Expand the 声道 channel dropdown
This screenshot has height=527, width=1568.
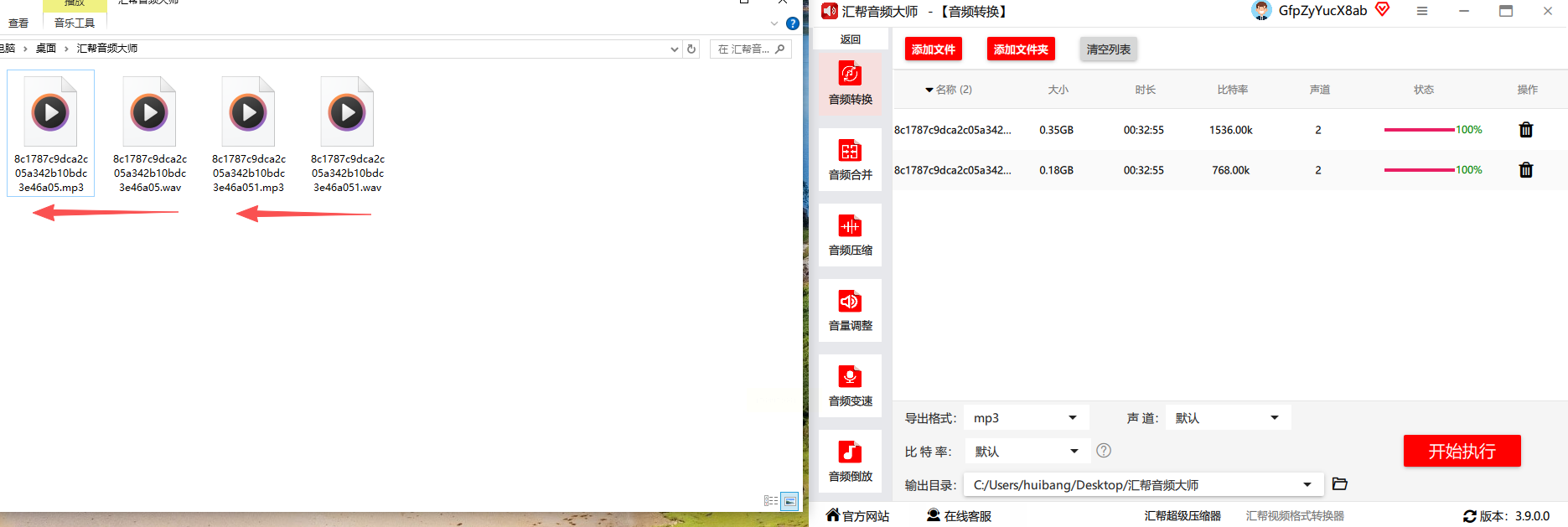1228,418
